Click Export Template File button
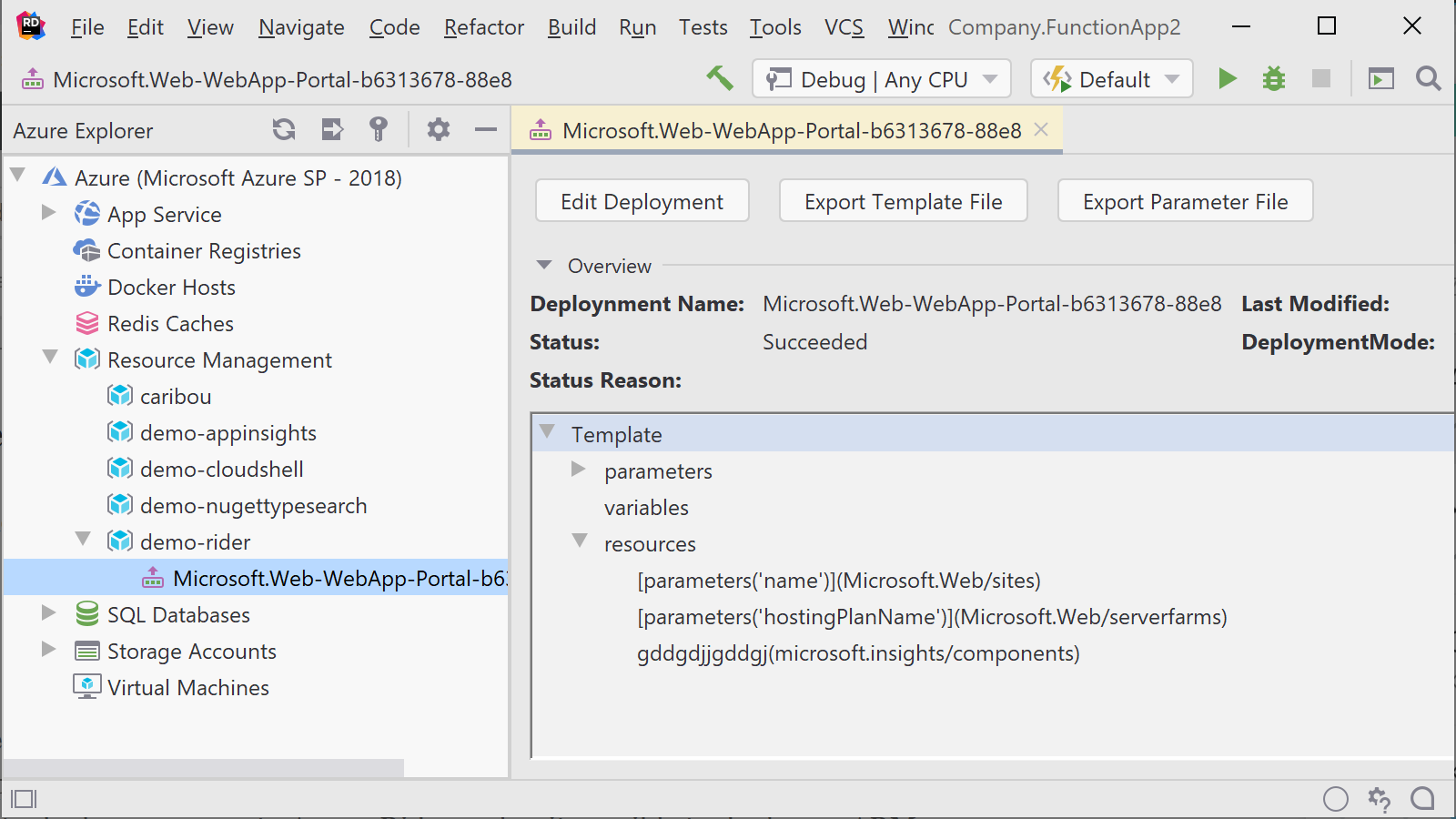Screen dimensions: 1456x819 pos(904,201)
